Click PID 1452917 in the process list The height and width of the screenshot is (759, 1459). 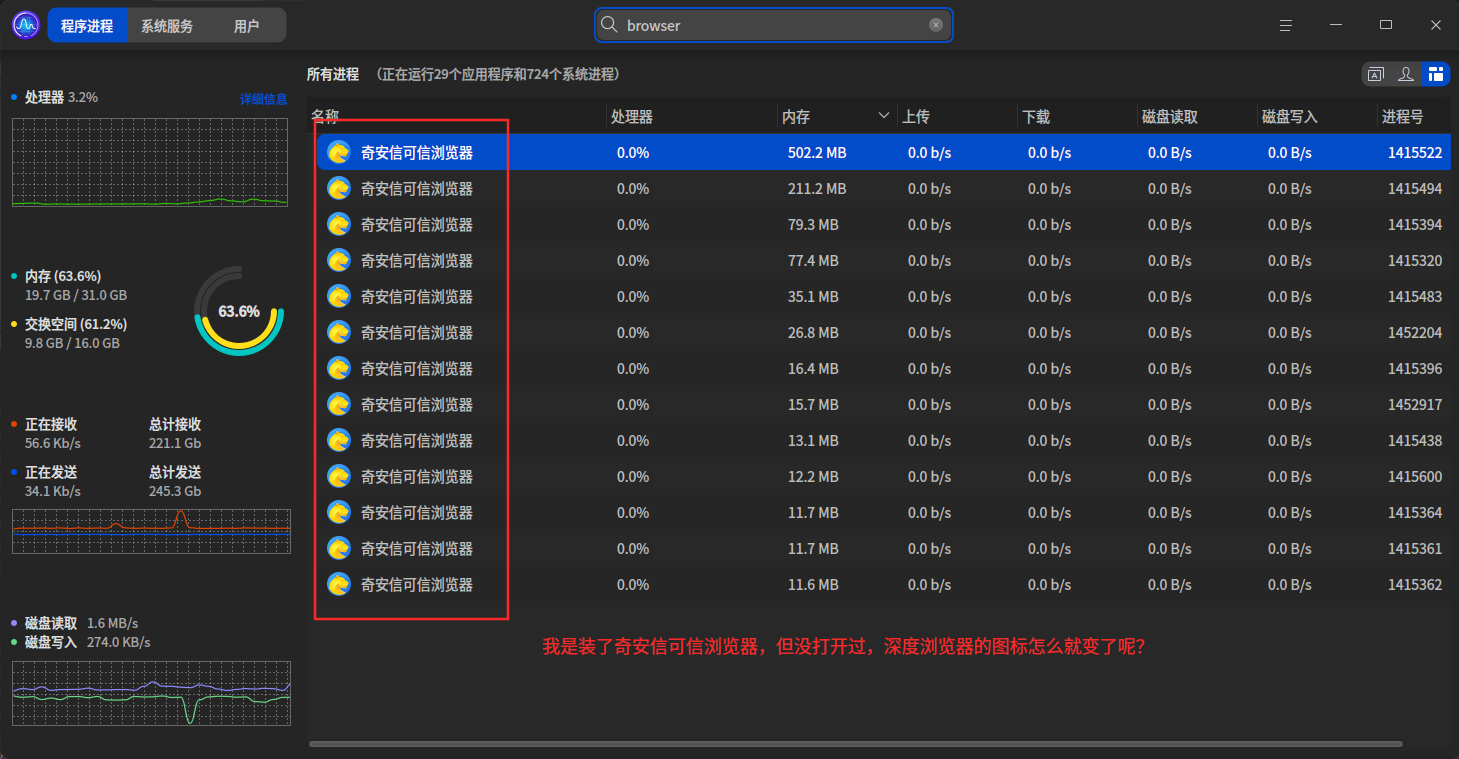(1415, 404)
